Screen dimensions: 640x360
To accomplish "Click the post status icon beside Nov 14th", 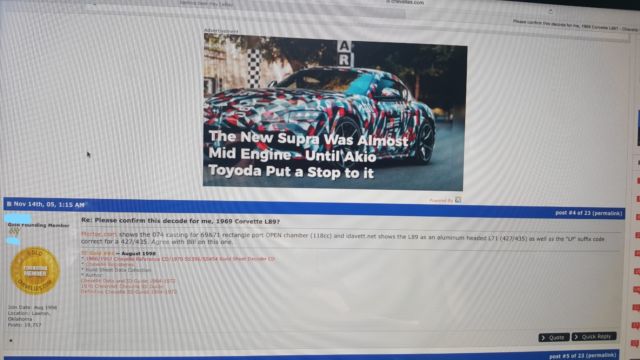I will [9, 204].
